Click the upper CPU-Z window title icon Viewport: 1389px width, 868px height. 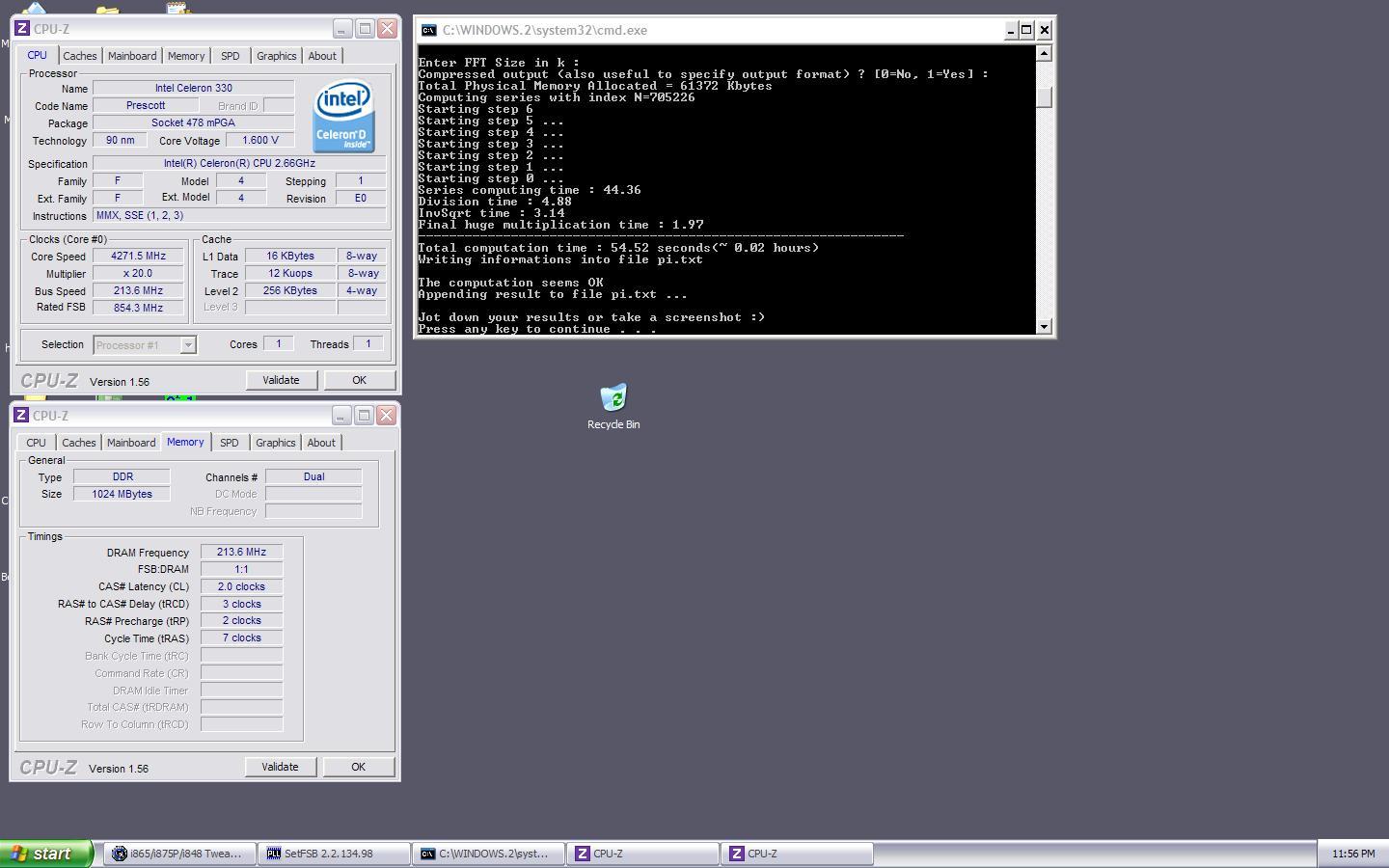(22, 29)
